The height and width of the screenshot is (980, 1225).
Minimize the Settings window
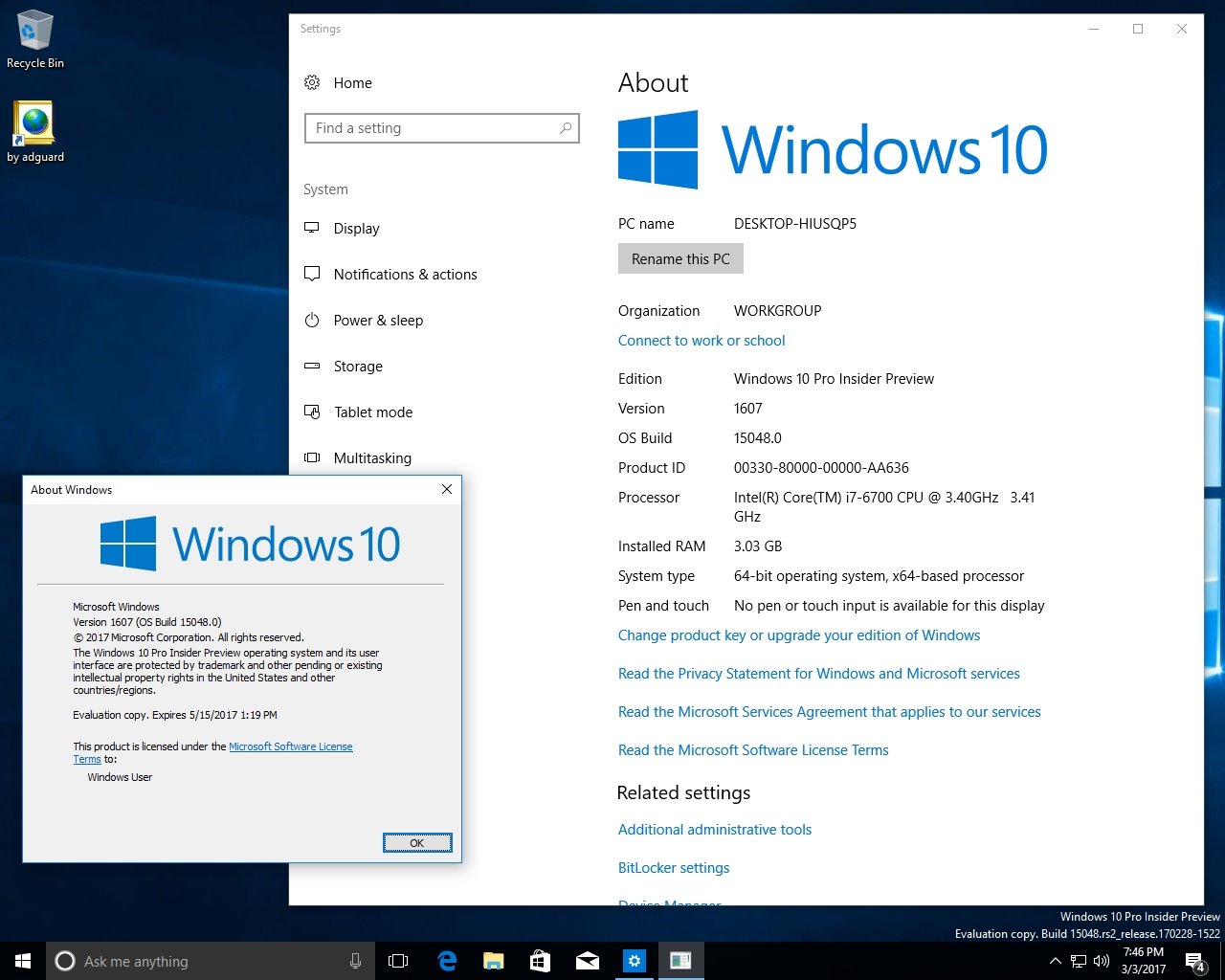click(x=1094, y=29)
